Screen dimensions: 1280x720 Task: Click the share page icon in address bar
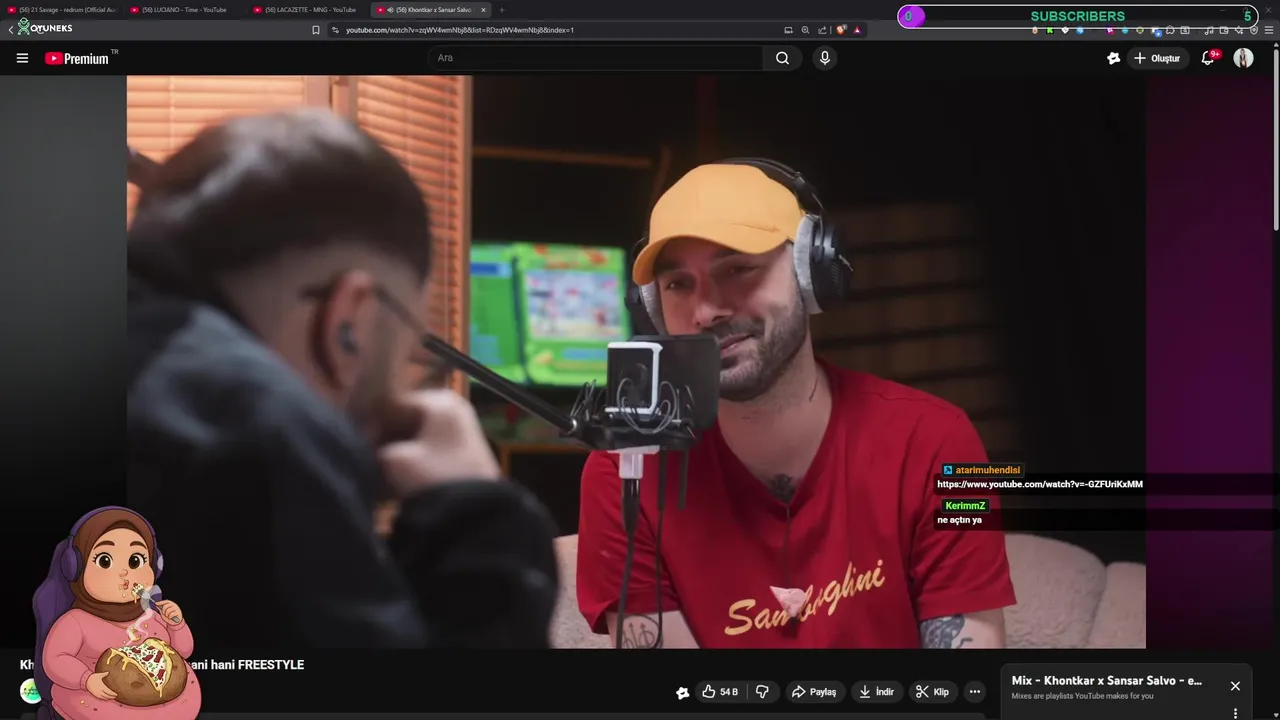pos(822,30)
